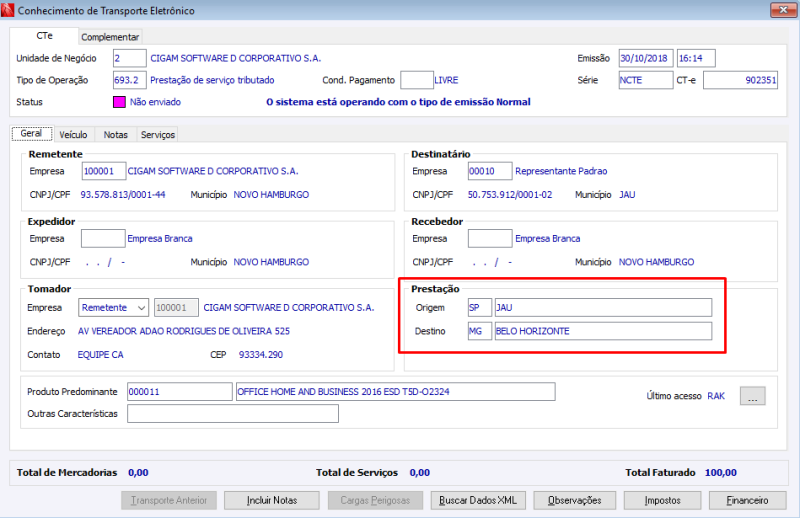Click the Total Faturado value 100,00

point(721,473)
